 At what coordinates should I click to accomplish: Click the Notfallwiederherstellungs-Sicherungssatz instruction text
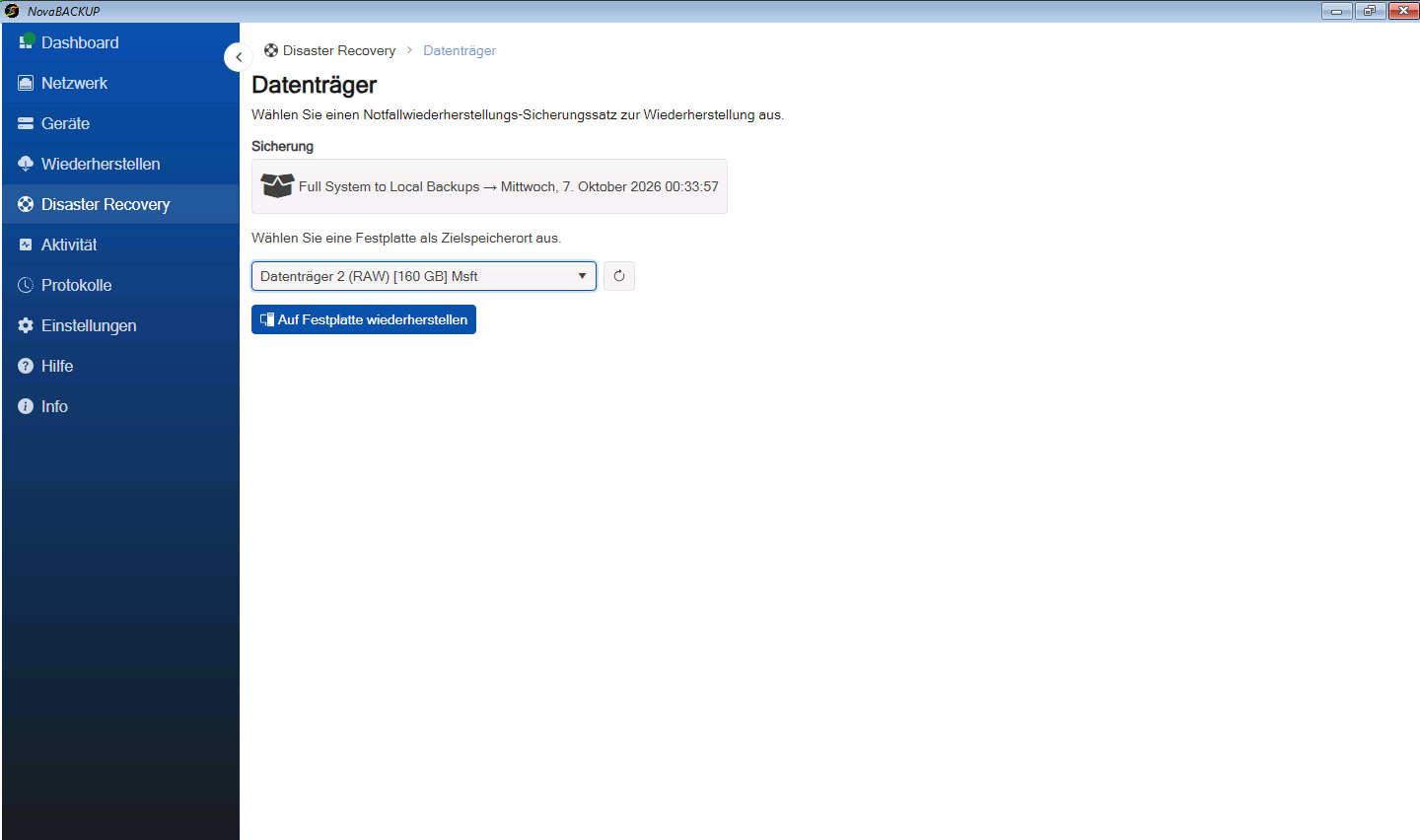click(518, 114)
